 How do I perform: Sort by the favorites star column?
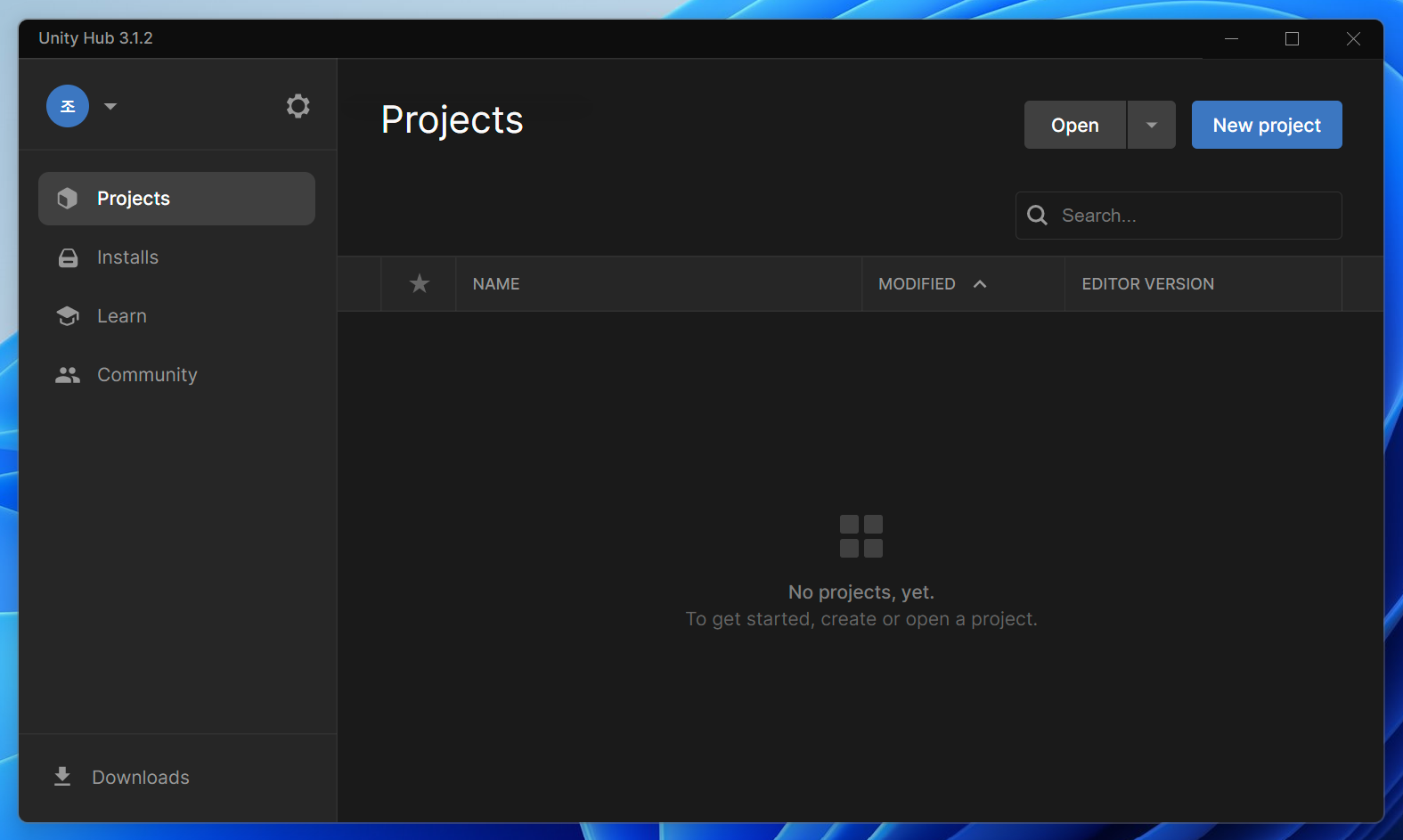tap(419, 284)
